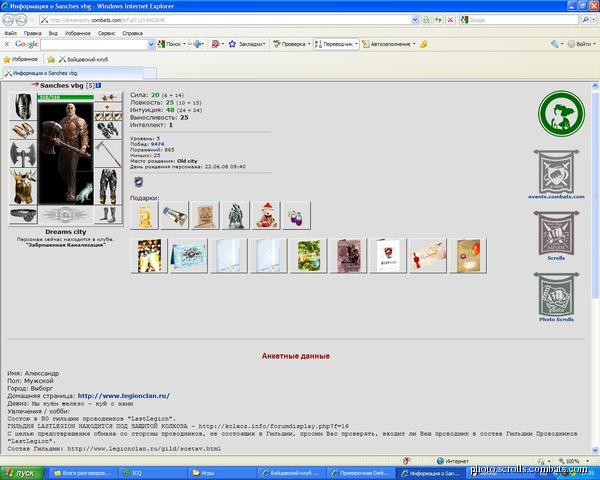Open the parchment sack gift
600x480 pixels.
tap(205, 216)
